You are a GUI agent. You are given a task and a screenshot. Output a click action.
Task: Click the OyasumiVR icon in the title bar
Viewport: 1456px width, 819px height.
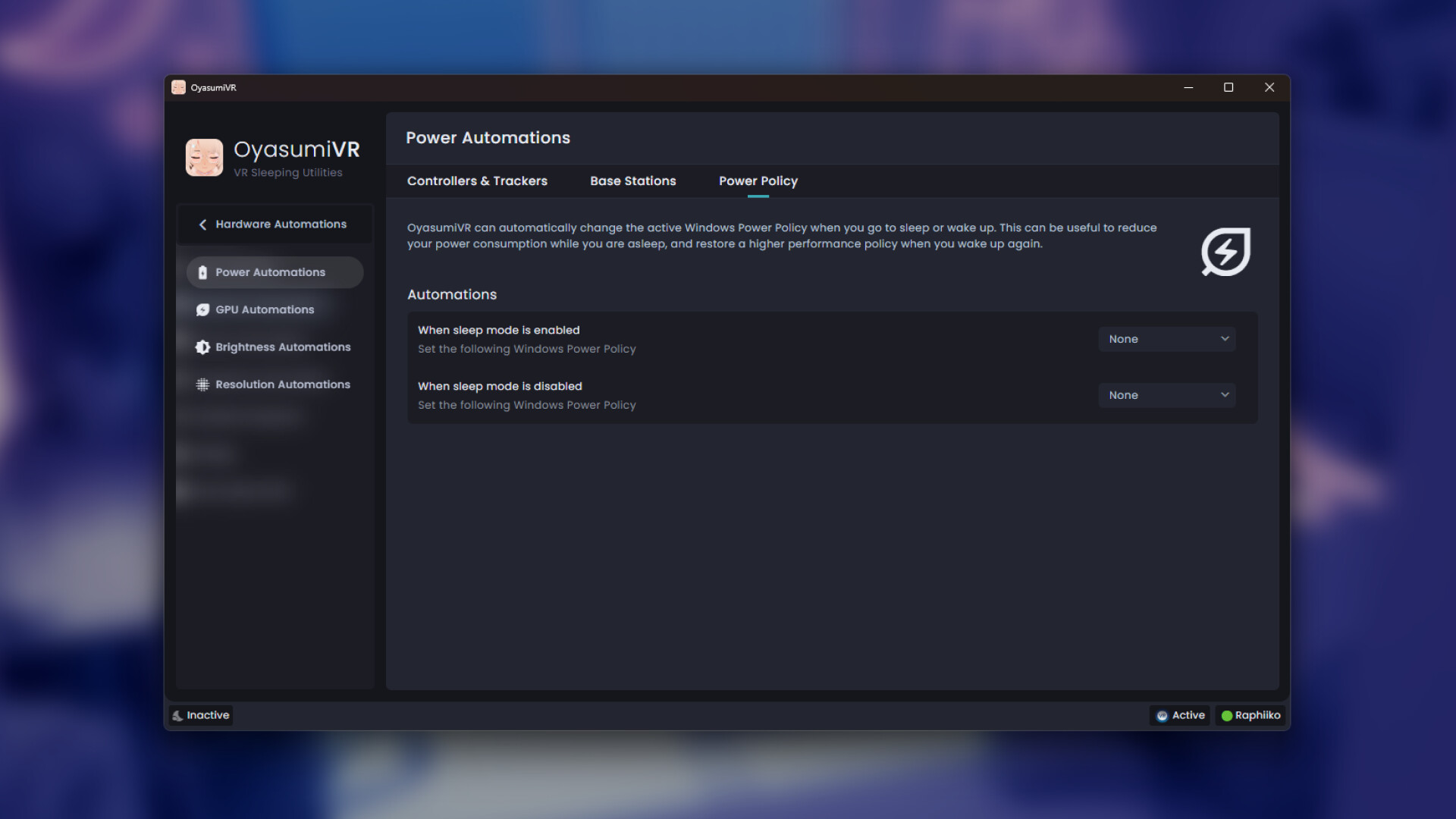[x=179, y=87]
